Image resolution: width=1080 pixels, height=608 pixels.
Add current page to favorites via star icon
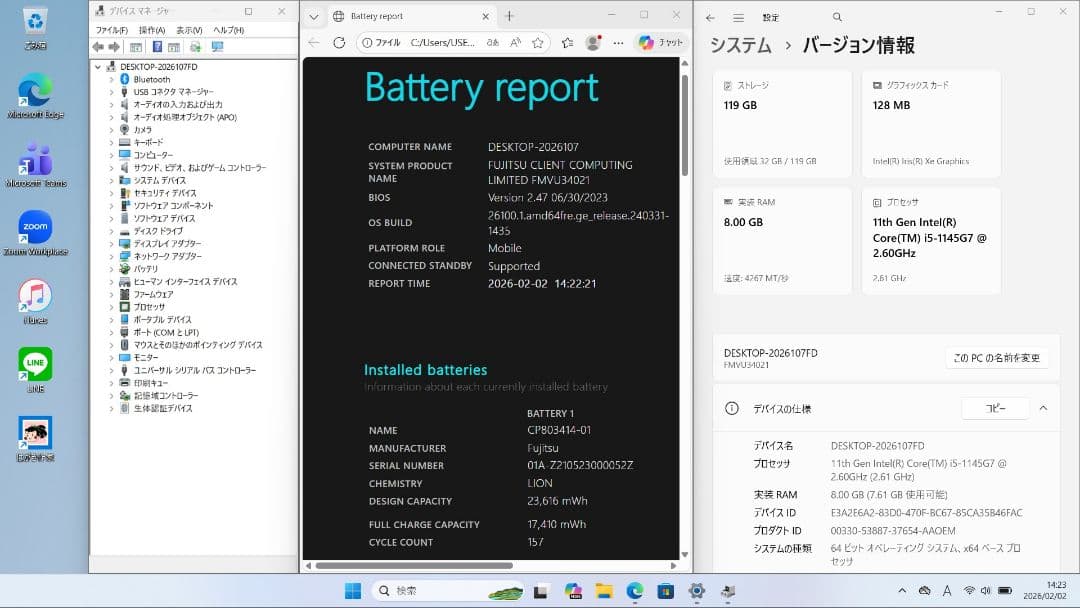[x=537, y=43]
